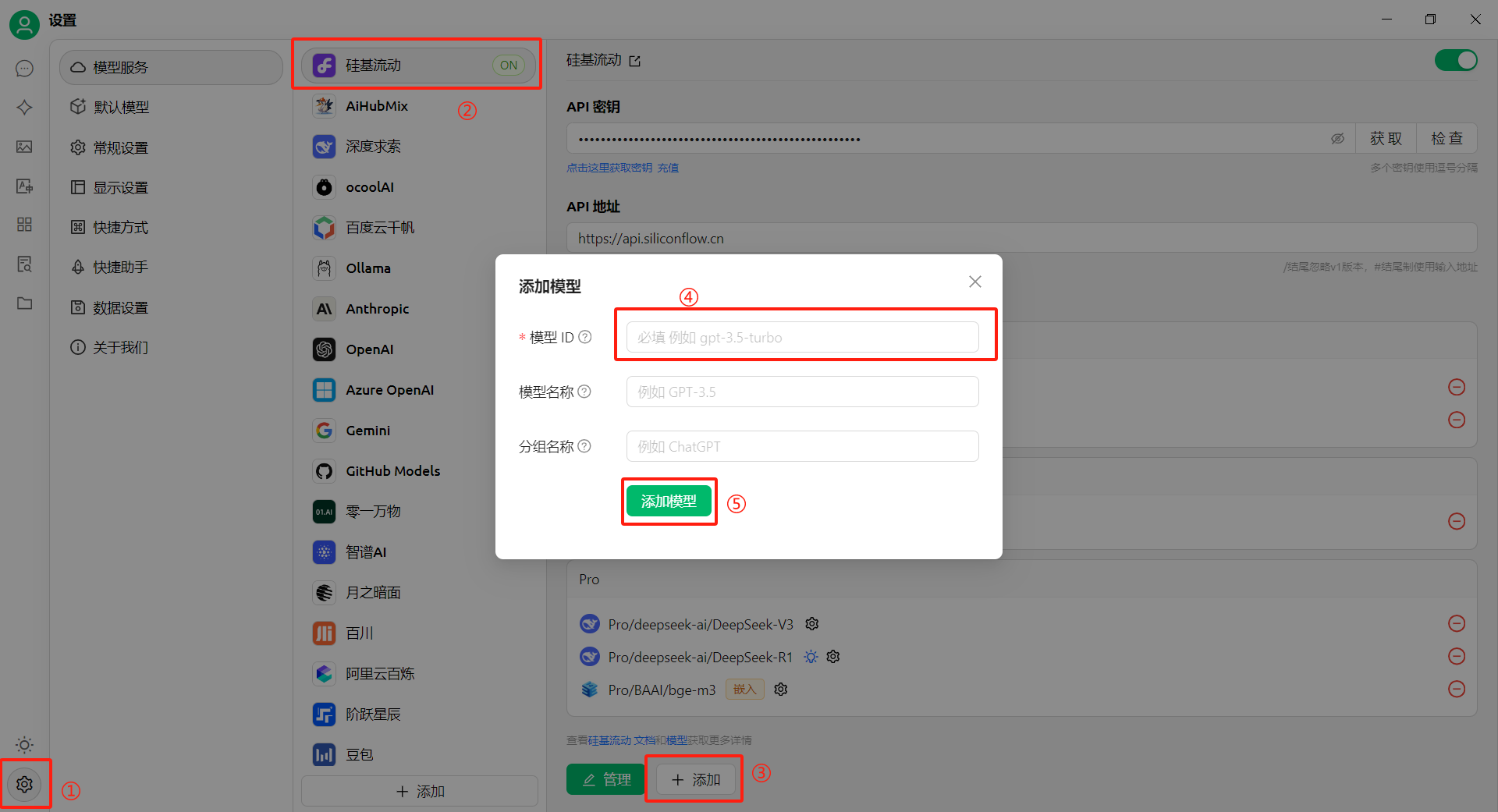Select the Ollama provider
The image size is (1498, 812).
pyautogui.click(x=419, y=268)
